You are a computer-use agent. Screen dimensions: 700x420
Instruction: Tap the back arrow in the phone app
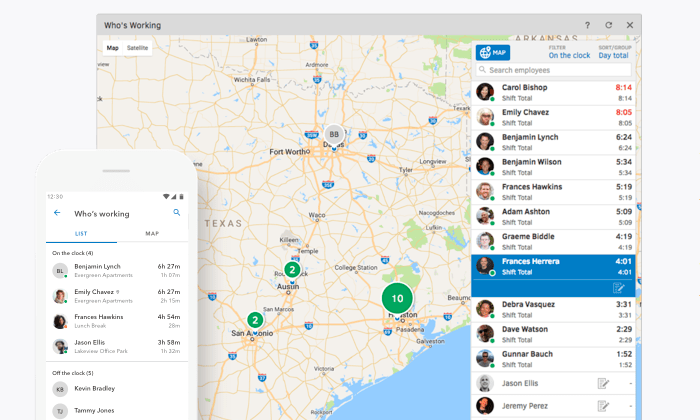pos(57,213)
